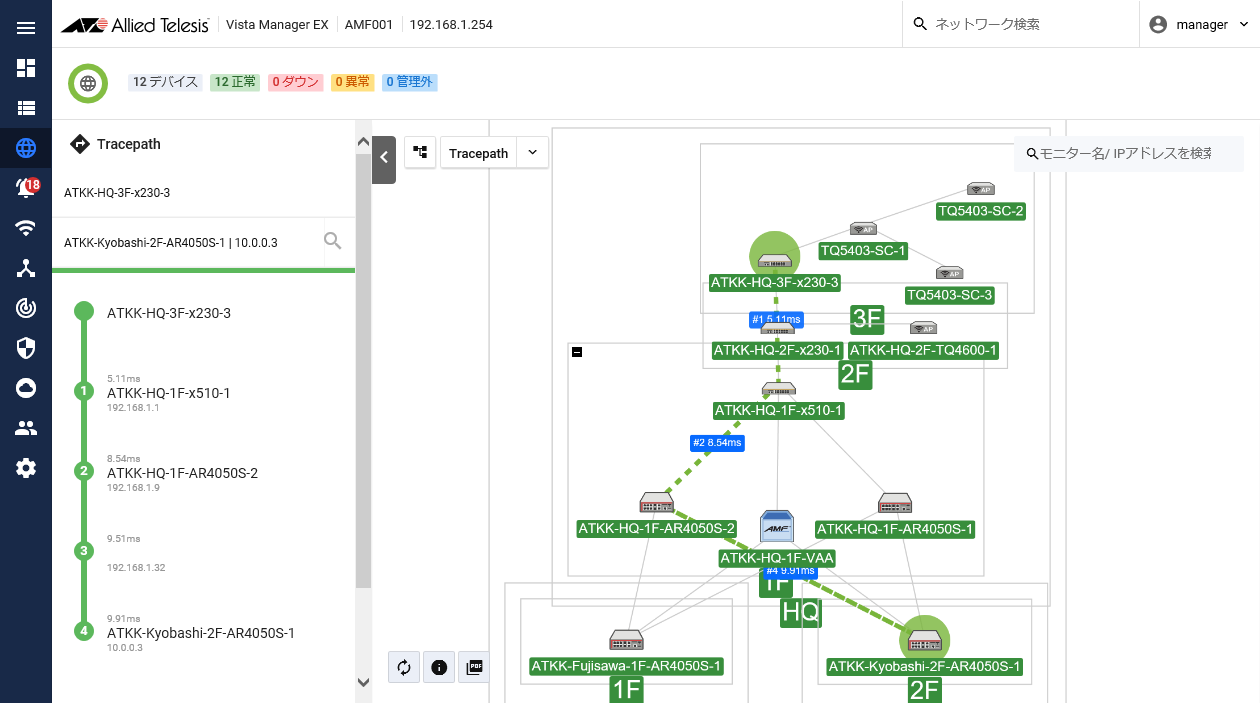Select the 0 異常 status badge
The height and width of the screenshot is (703, 1260).
(x=353, y=82)
